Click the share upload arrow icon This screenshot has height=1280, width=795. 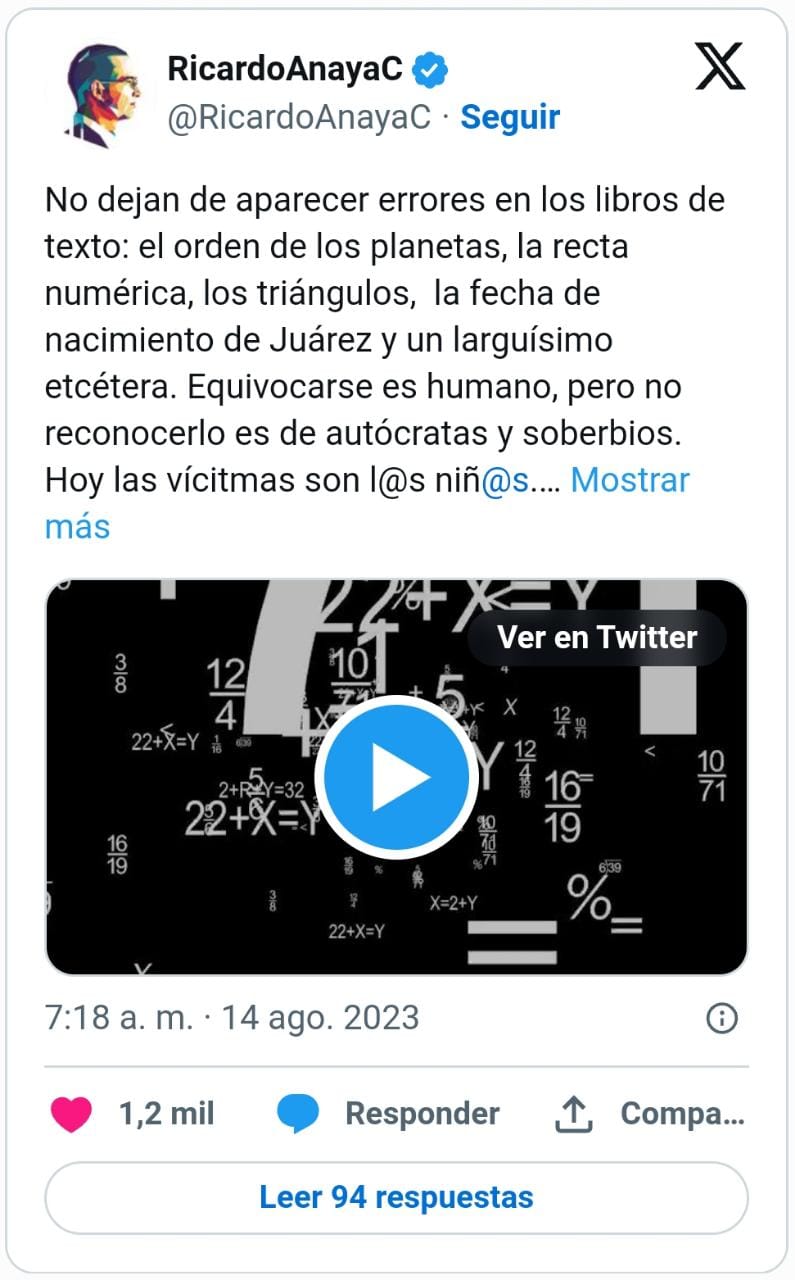coord(575,1113)
